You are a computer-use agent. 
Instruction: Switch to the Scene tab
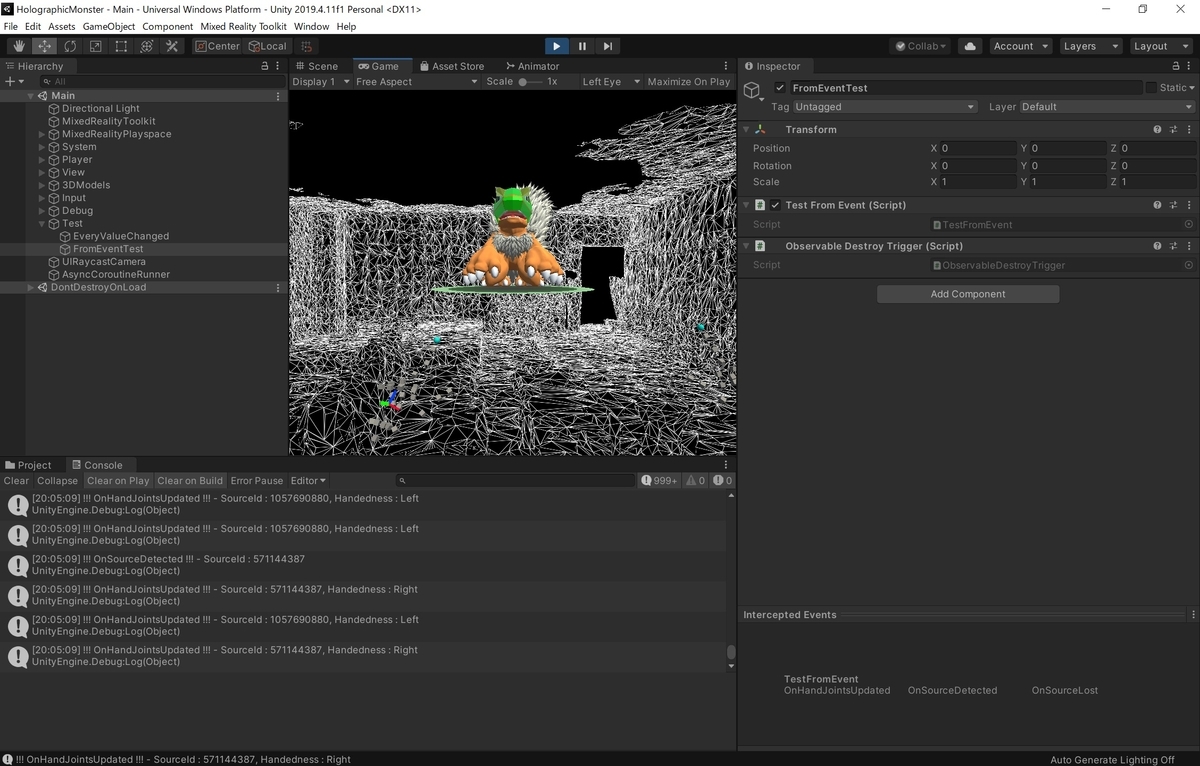point(315,66)
